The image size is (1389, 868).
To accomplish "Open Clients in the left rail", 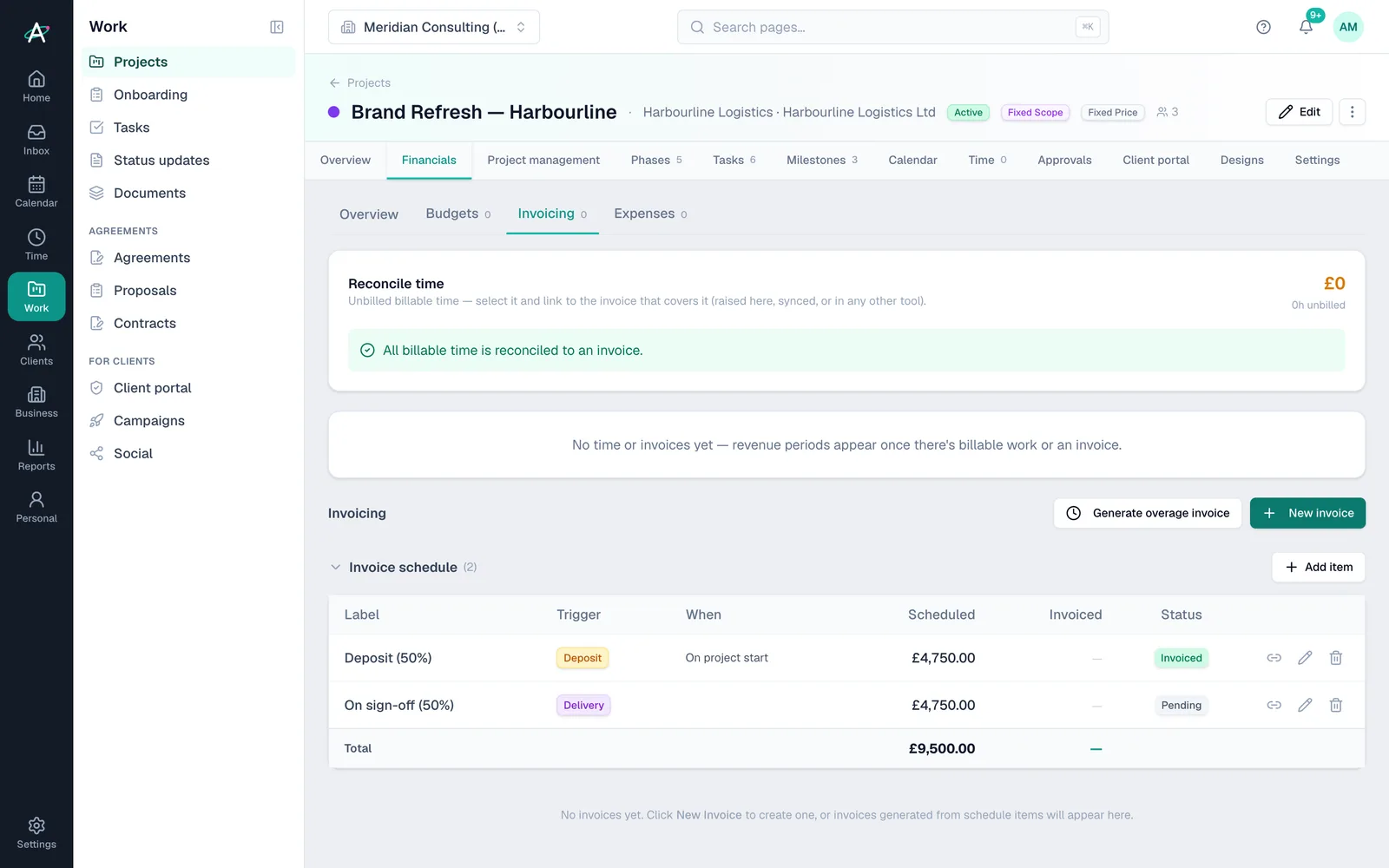I will [x=36, y=350].
